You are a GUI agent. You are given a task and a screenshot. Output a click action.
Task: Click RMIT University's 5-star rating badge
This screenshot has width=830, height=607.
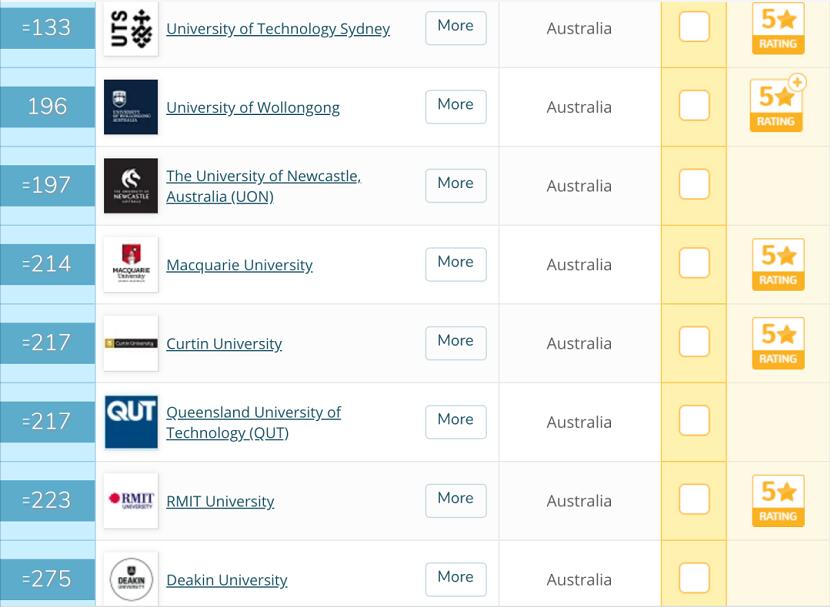point(777,500)
